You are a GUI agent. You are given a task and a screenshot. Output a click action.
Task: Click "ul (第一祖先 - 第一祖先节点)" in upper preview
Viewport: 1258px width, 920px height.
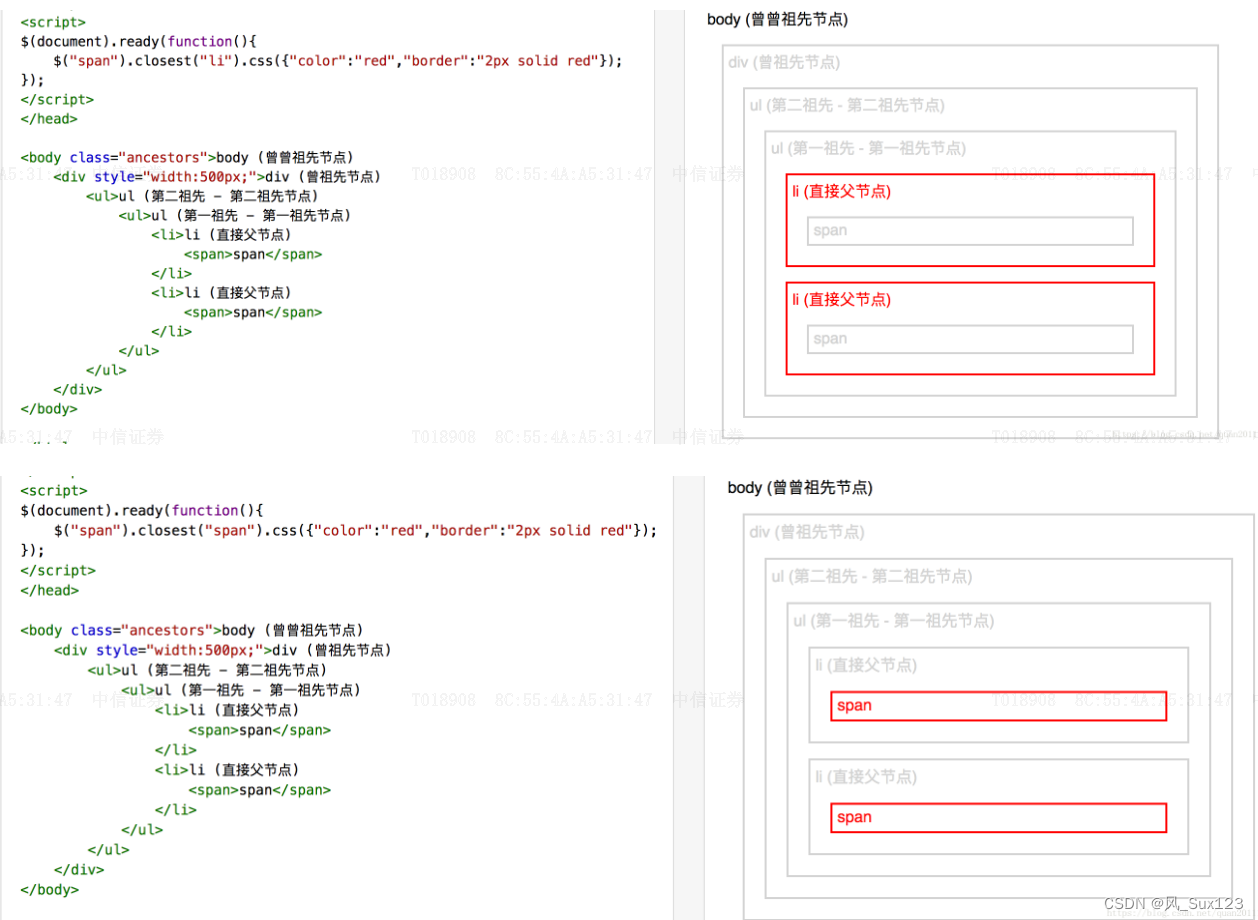coord(869,148)
